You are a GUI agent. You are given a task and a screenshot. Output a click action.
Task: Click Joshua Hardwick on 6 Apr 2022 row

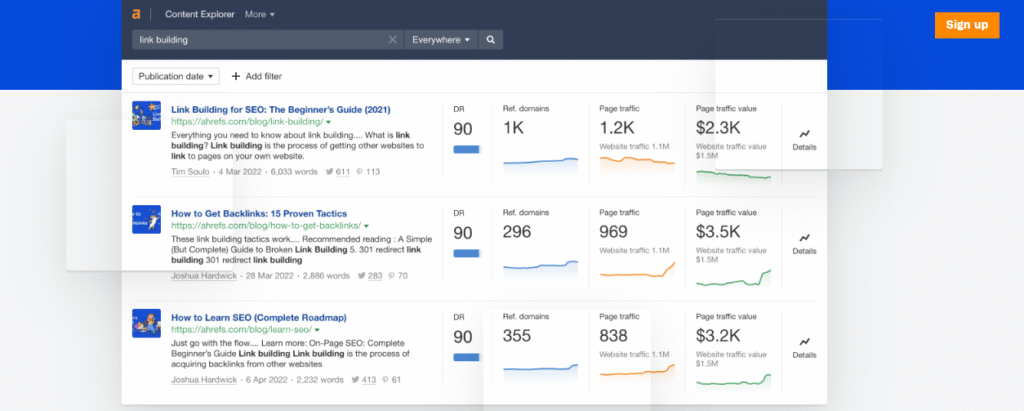pyautogui.click(x=204, y=380)
